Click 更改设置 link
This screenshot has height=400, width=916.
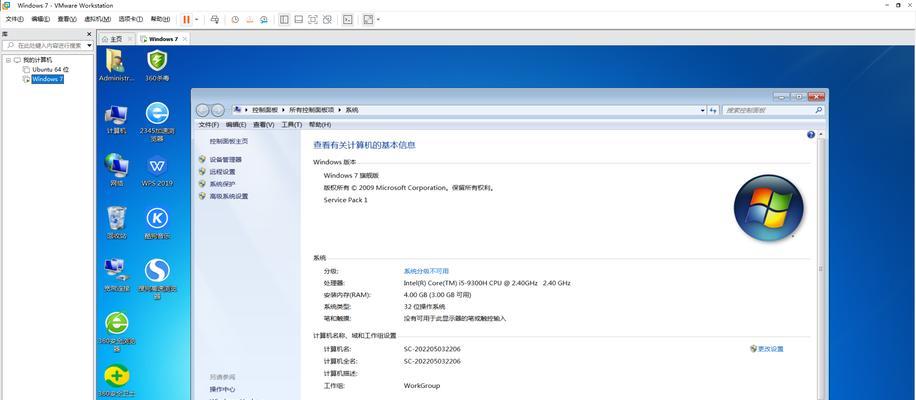tap(771, 349)
